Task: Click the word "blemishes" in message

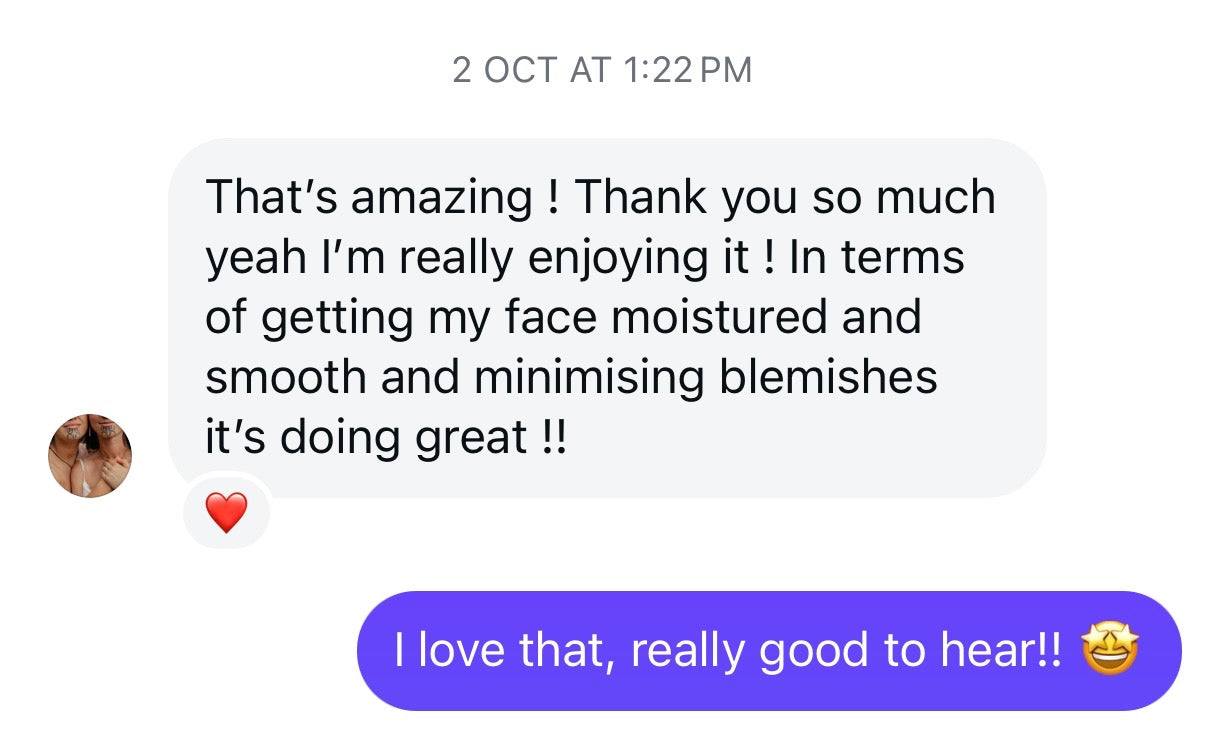Action: coord(828,378)
